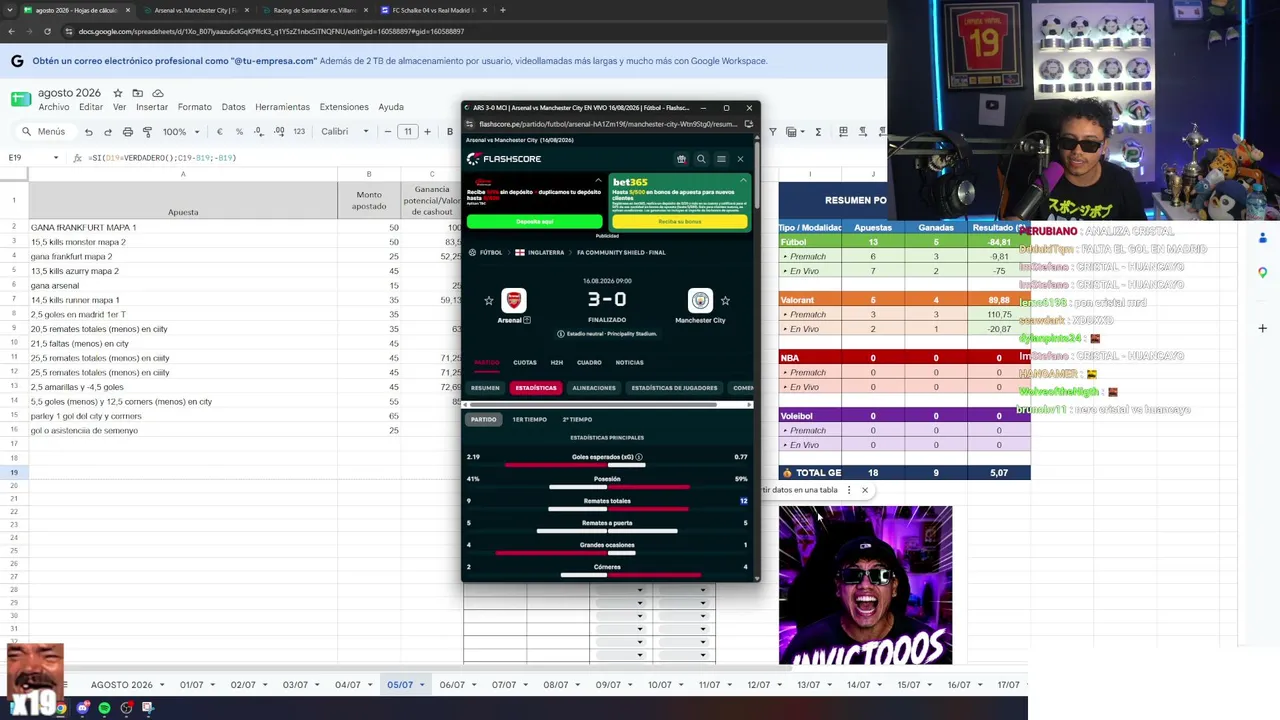This screenshot has width=1280, height=720.
Task: Open the Flashscore hamburger menu
Action: (721, 159)
